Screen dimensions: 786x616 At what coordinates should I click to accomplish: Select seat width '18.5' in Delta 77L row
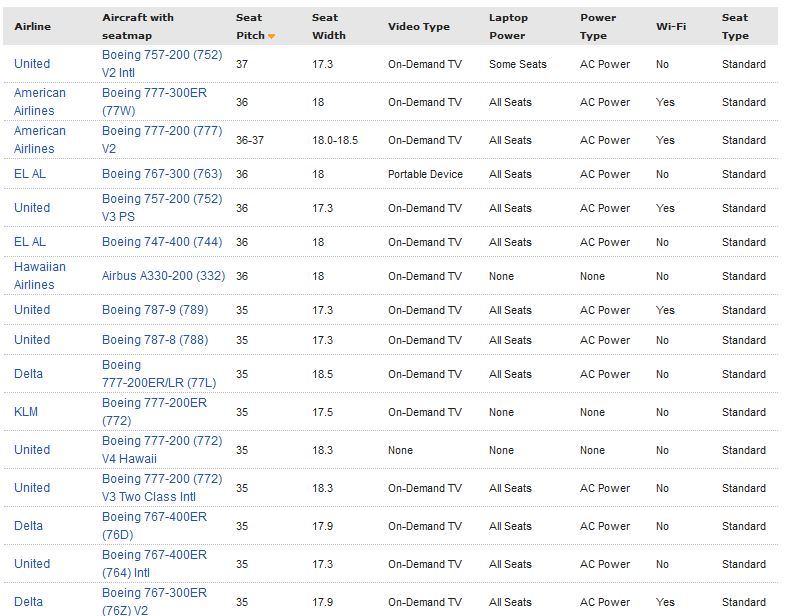click(x=322, y=374)
